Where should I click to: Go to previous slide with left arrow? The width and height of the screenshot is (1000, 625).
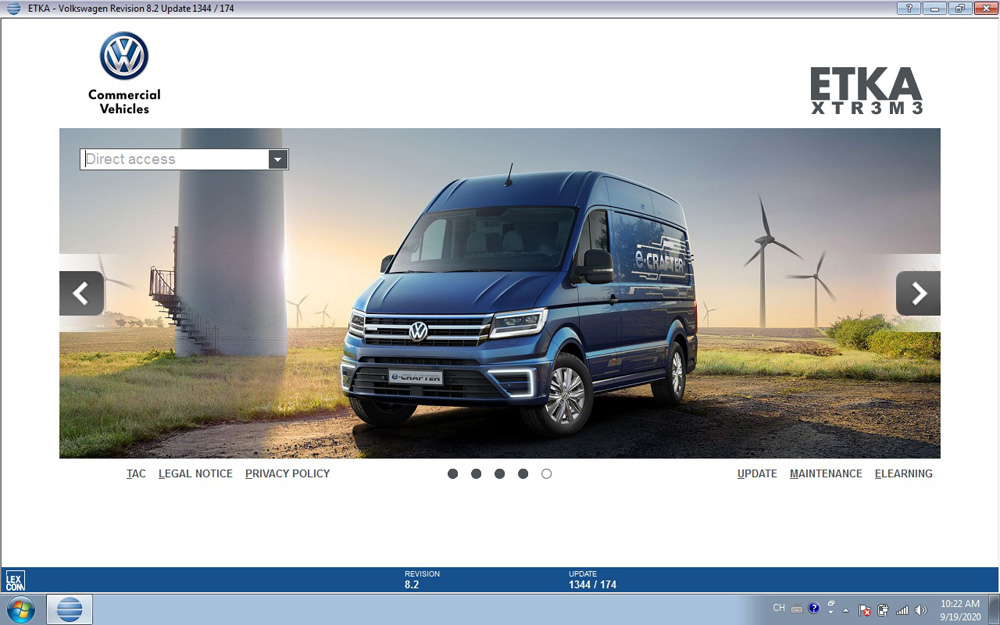(x=82, y=293)
